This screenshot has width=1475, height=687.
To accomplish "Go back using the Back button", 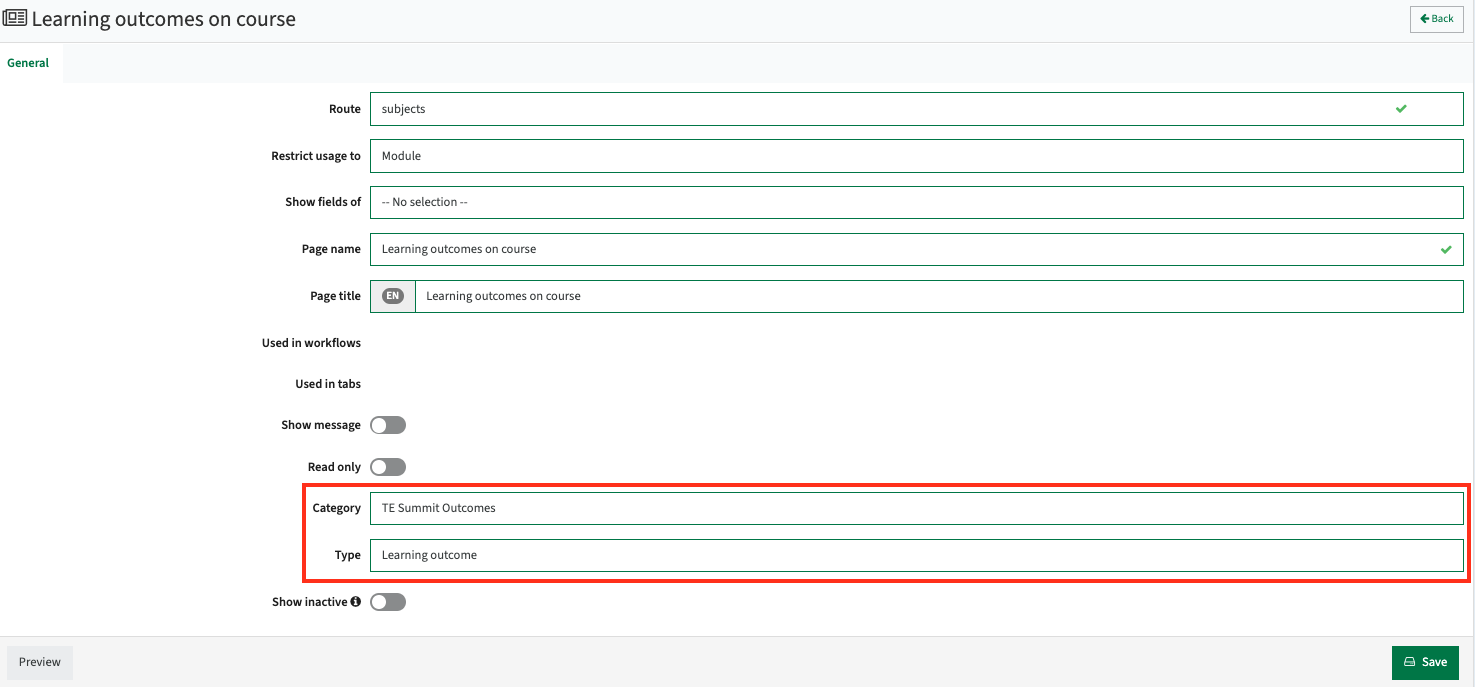I will pos(1437,19).
